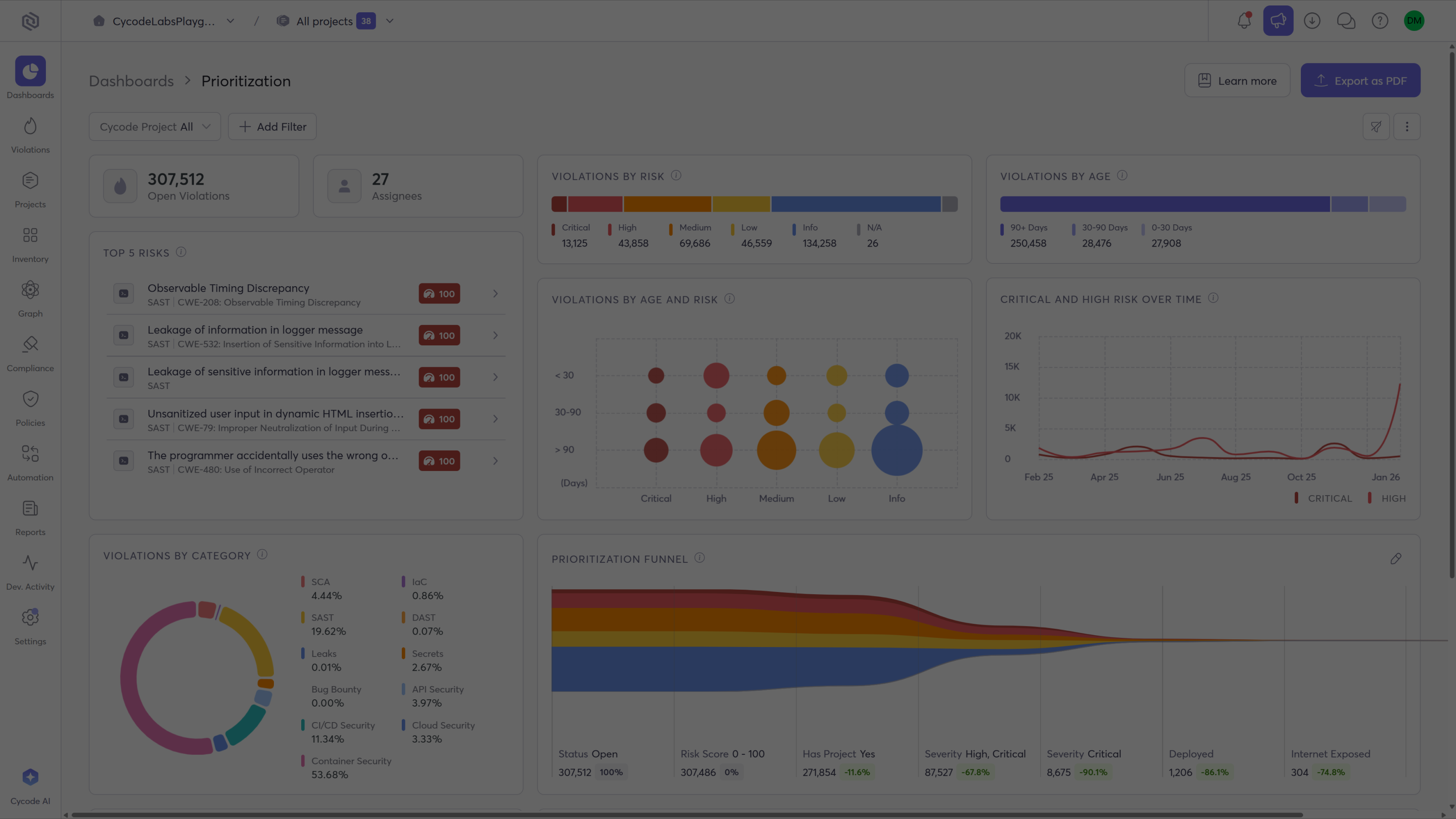The image size is (1456, 819).
Task: Click the help question mark icon
Action: tap(1380, 21)
